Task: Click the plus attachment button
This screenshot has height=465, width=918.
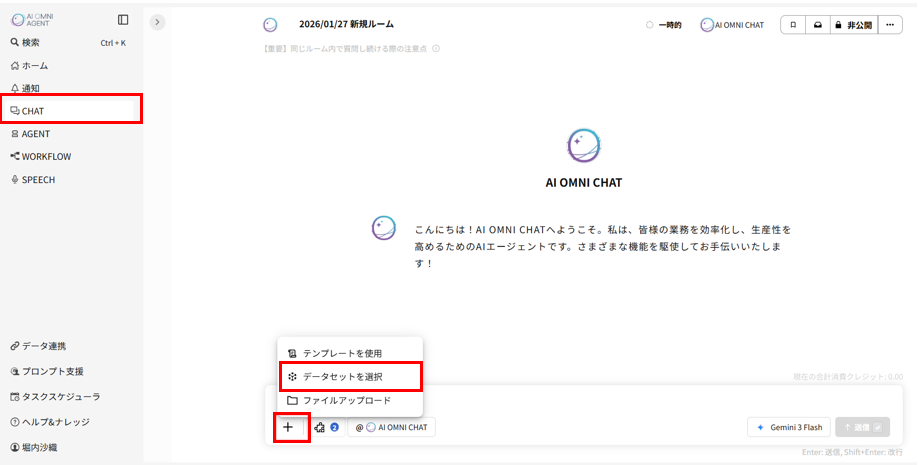Action: pyautogui.click(x=287, y=428)
